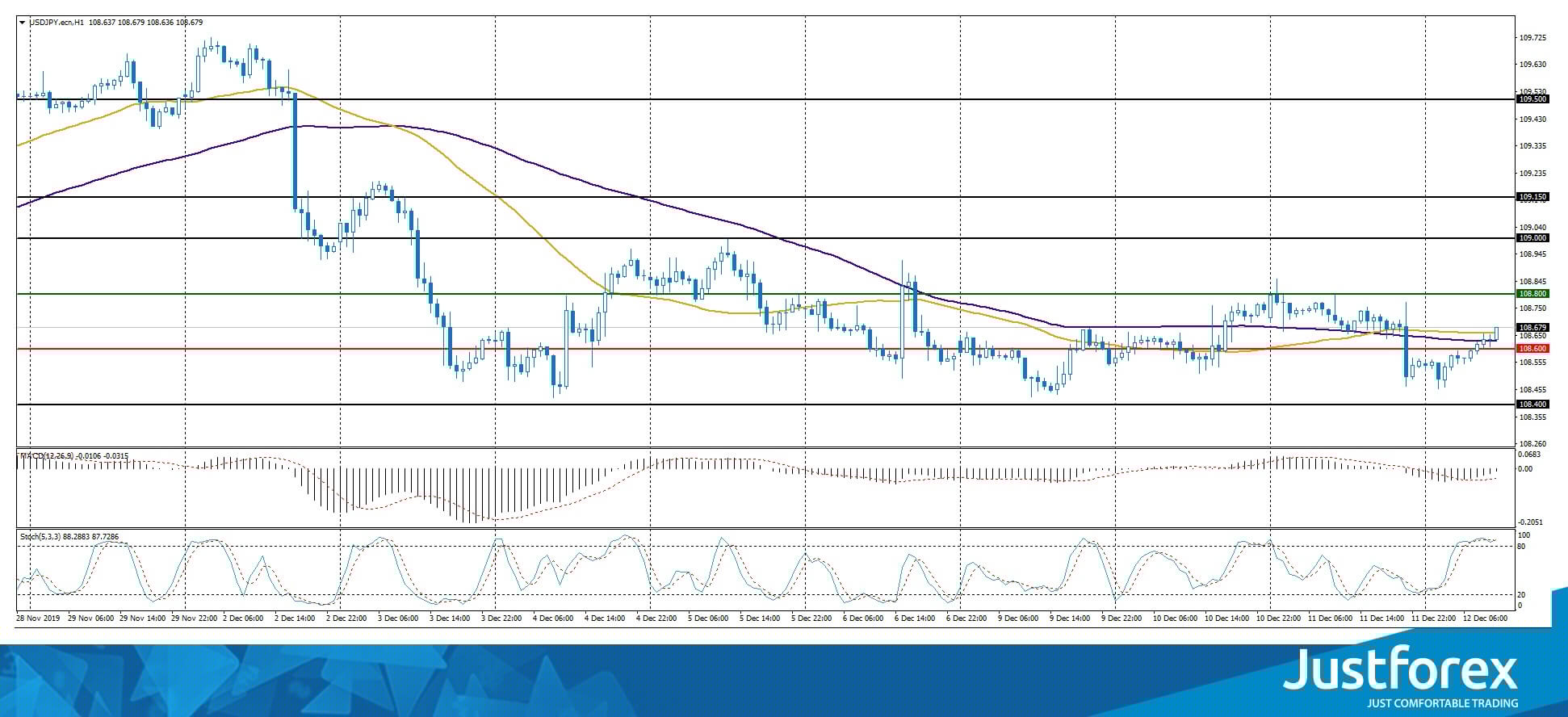
Task: Click the 108.750 price axis value
Action: point(1533,308)
